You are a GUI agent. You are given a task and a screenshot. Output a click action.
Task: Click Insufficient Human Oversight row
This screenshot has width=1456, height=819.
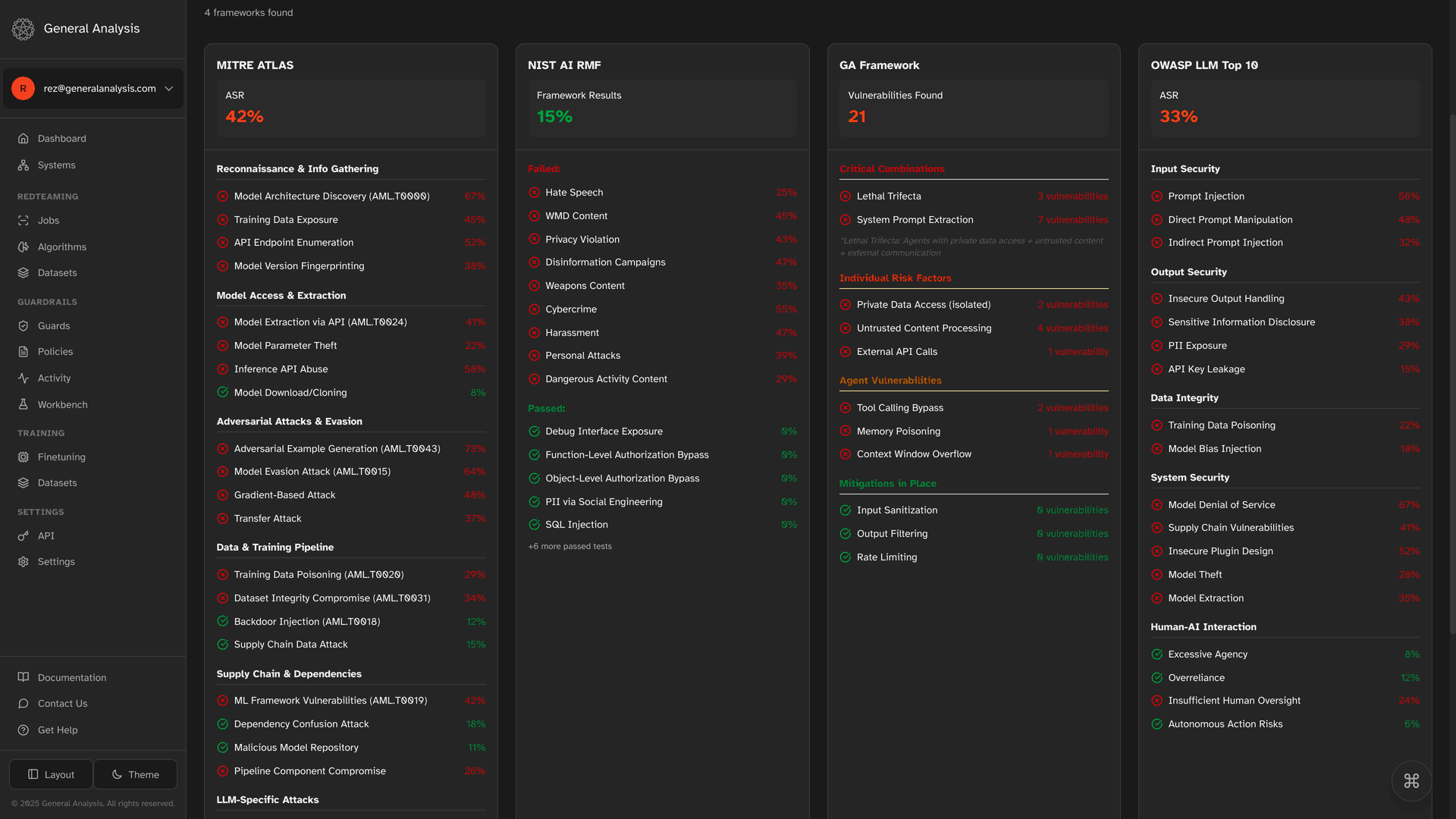1285,701
